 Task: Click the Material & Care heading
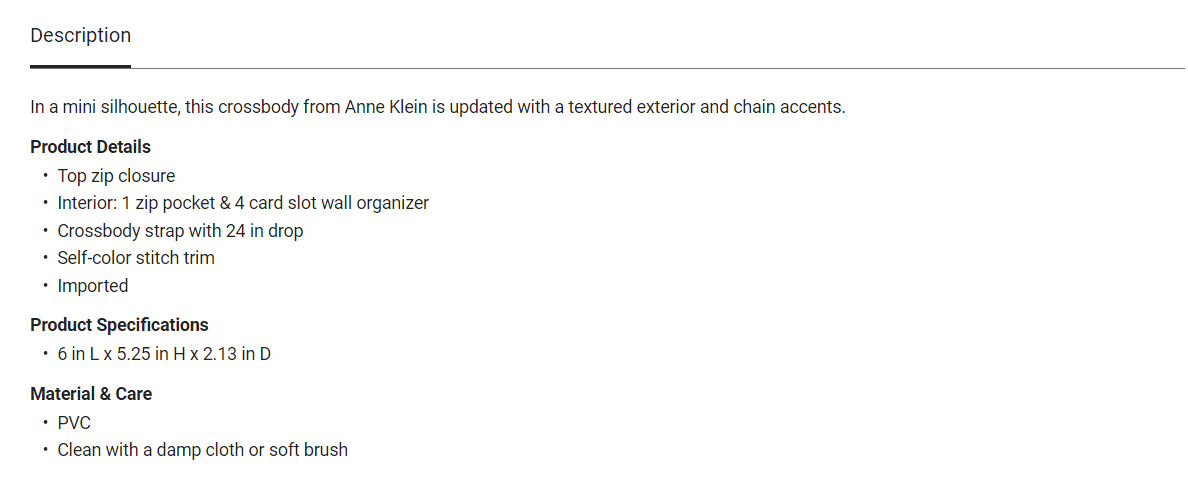tap(91, 394)
